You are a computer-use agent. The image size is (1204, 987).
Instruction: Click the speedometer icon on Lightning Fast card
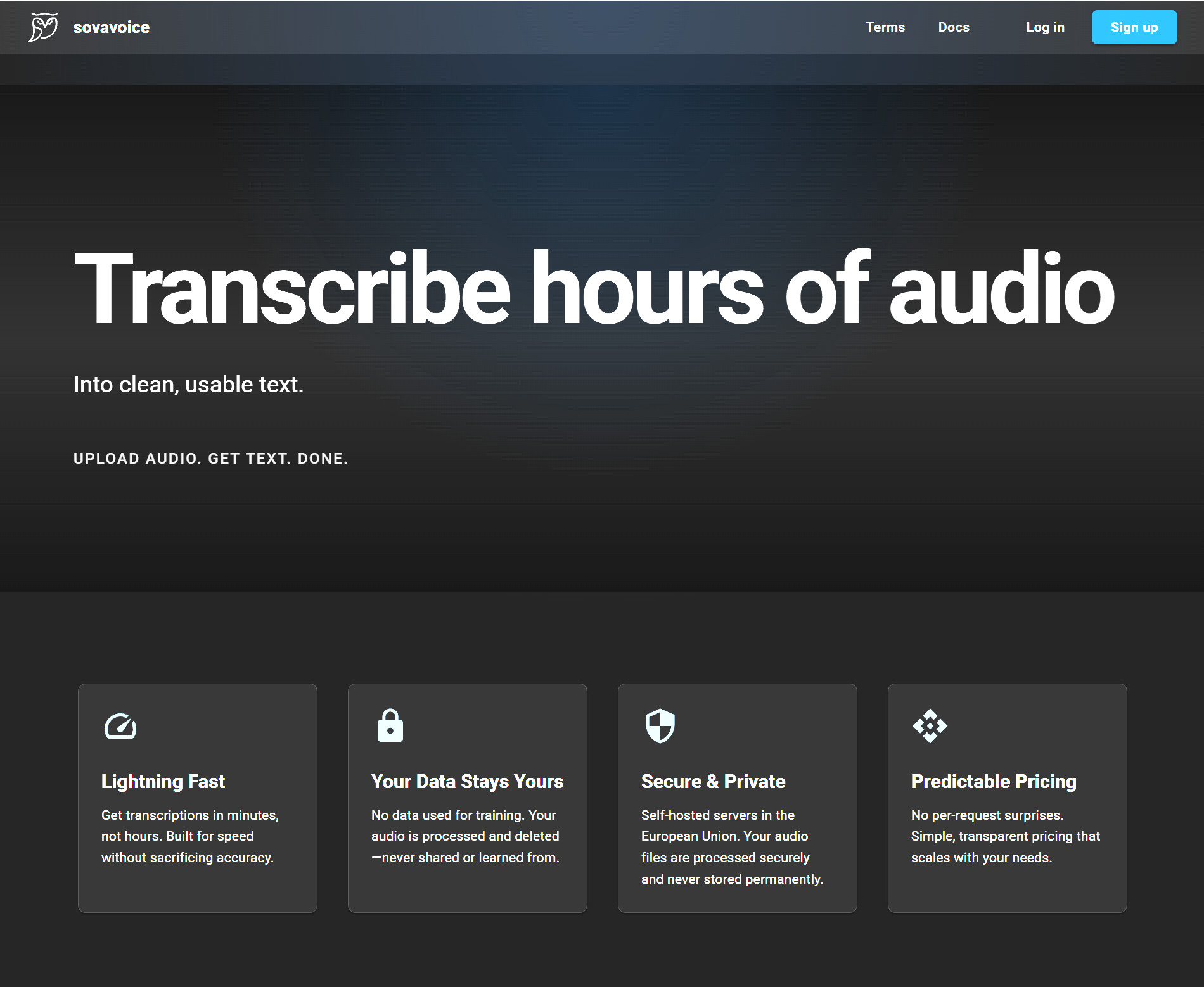coord(120,726)
